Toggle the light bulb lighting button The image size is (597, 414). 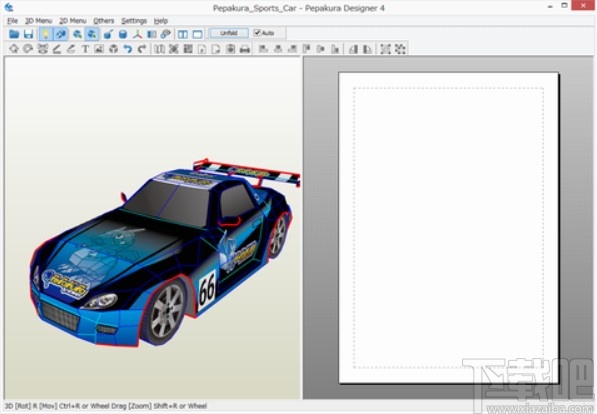[46, 34]
